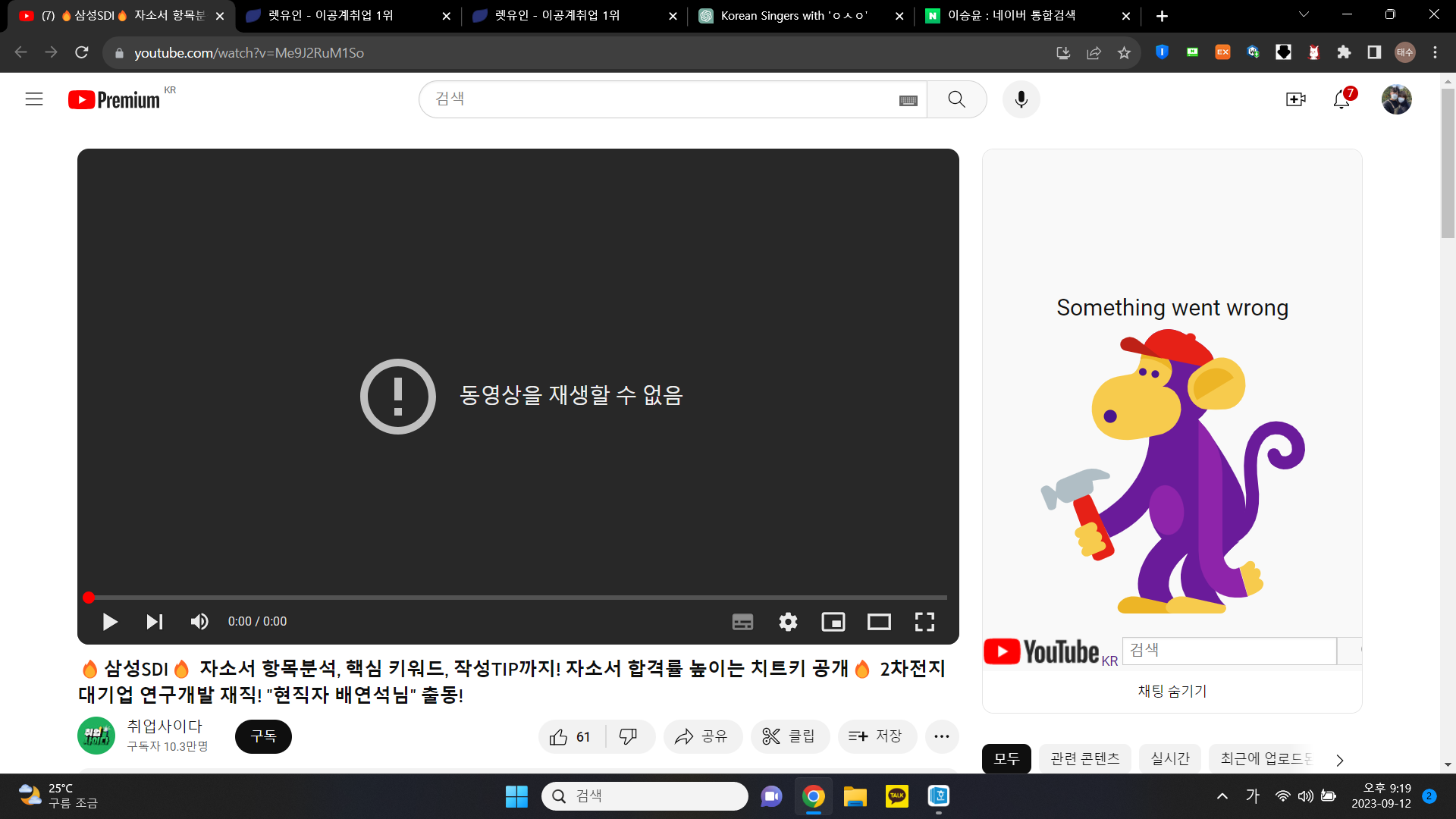Switch to the Korean Singers browser tab

click(792, 16)
